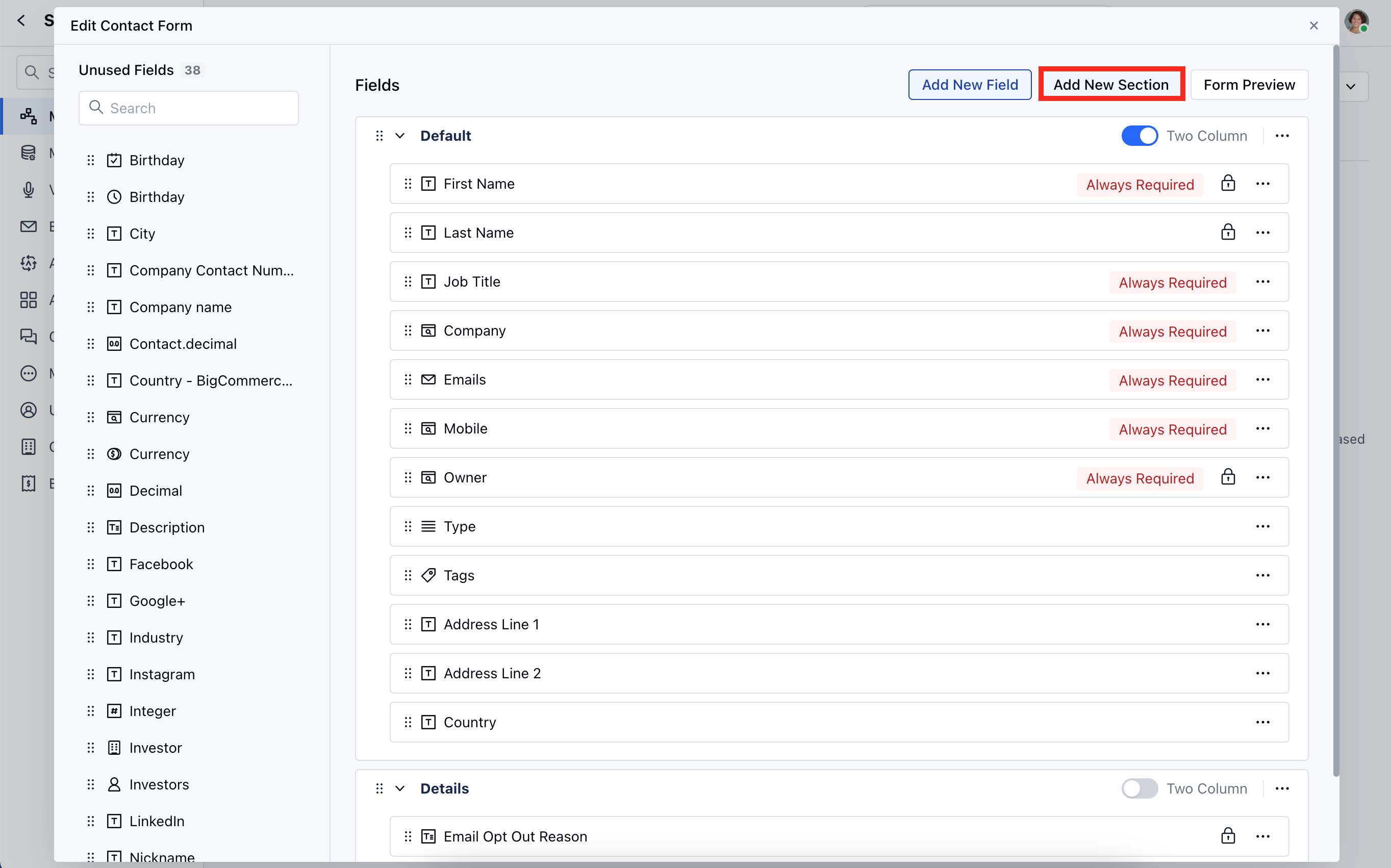This screenshot has height=868, width=1391.
Task: Click drag handle next to Emails field
Action: [x=408, y=379]
